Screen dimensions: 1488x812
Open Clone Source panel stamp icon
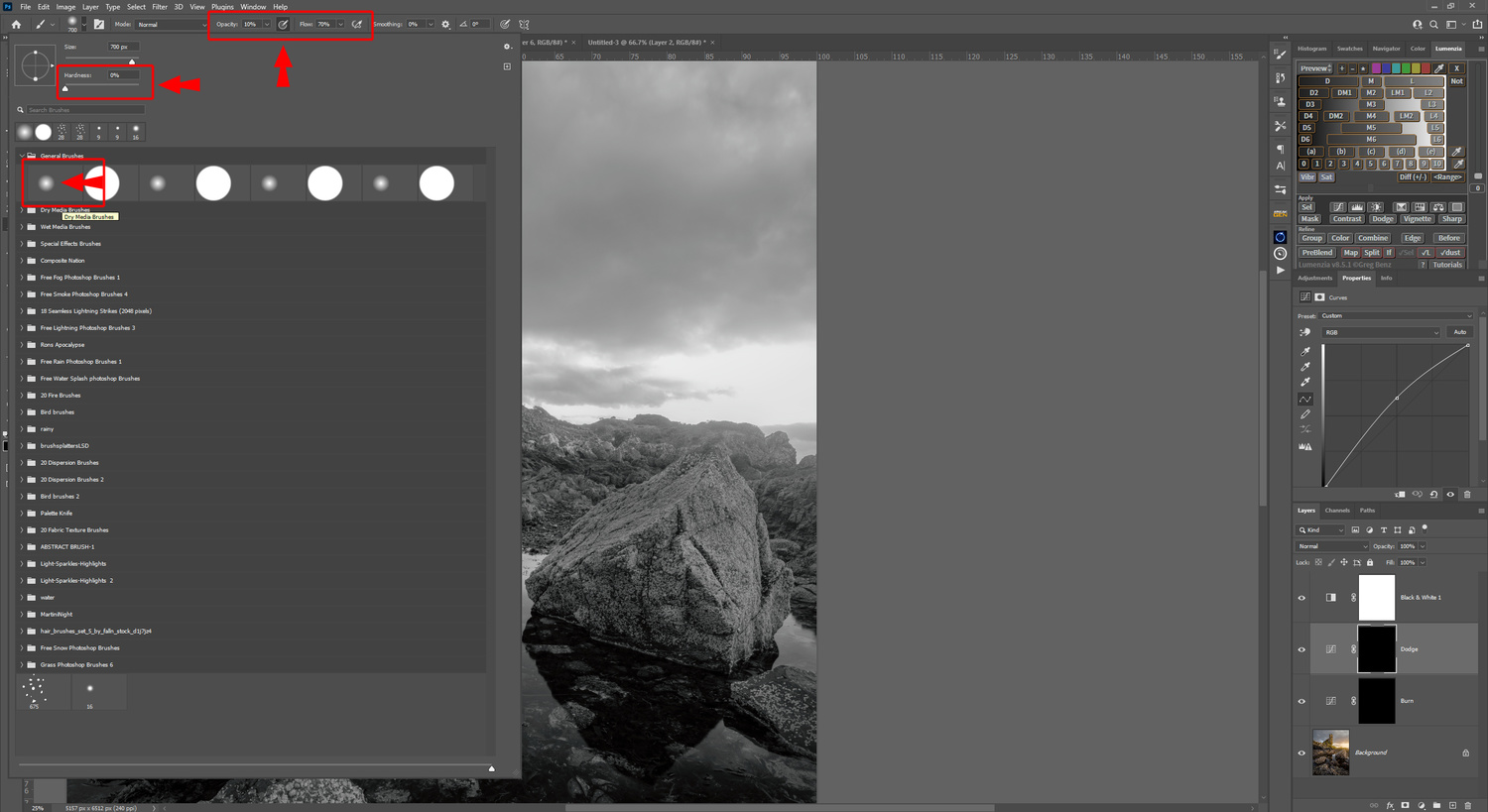tap(1280, 101)
